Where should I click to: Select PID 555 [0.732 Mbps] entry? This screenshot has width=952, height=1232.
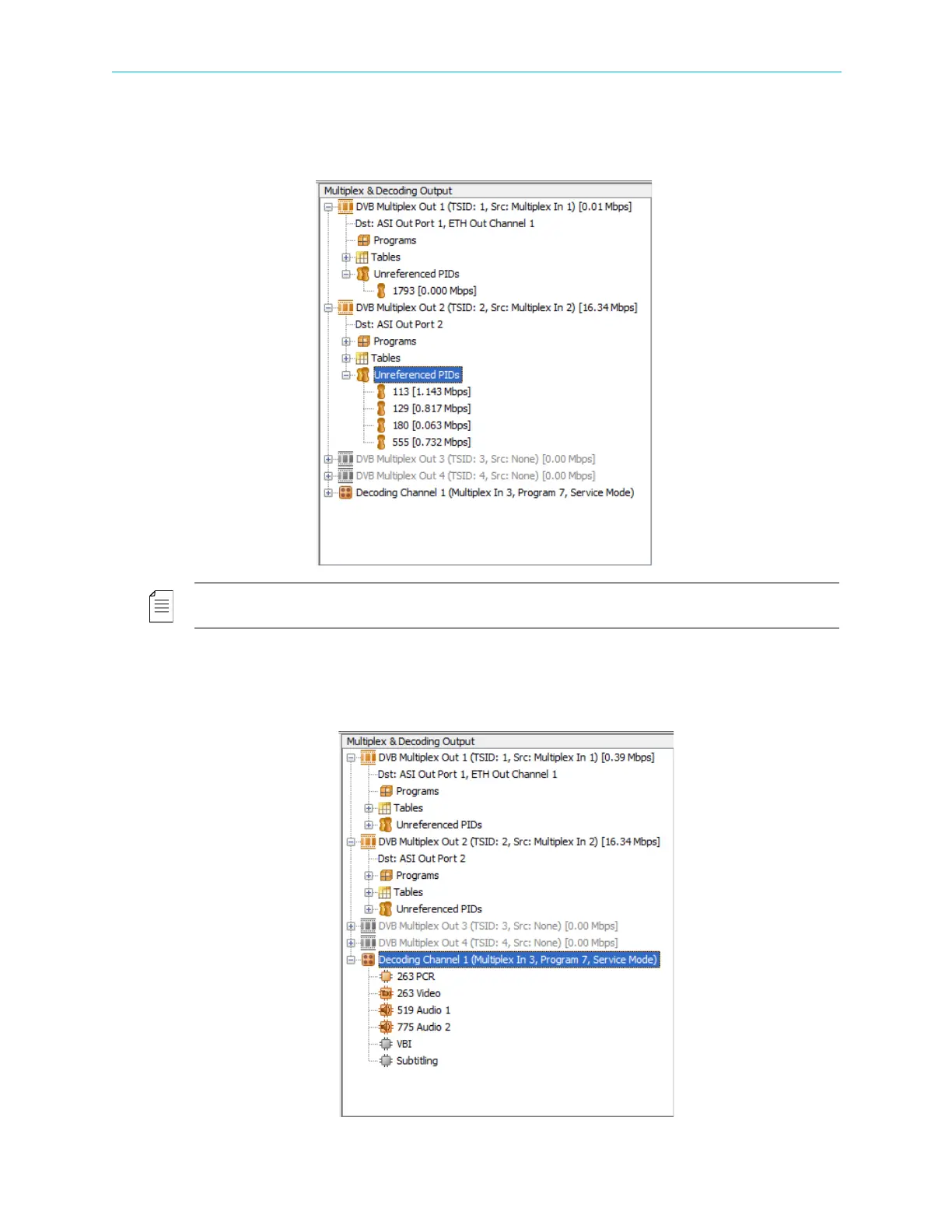click(x=432, y=443)
